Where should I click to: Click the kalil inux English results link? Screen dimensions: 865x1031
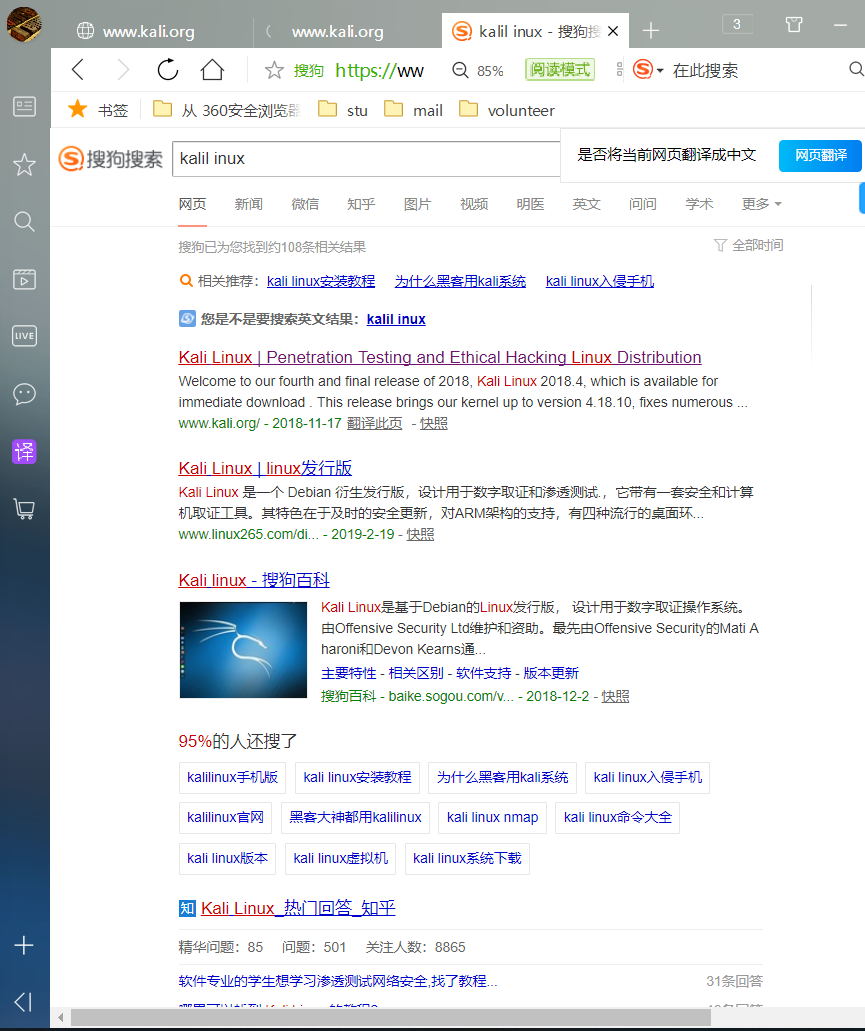pos(396,319)
